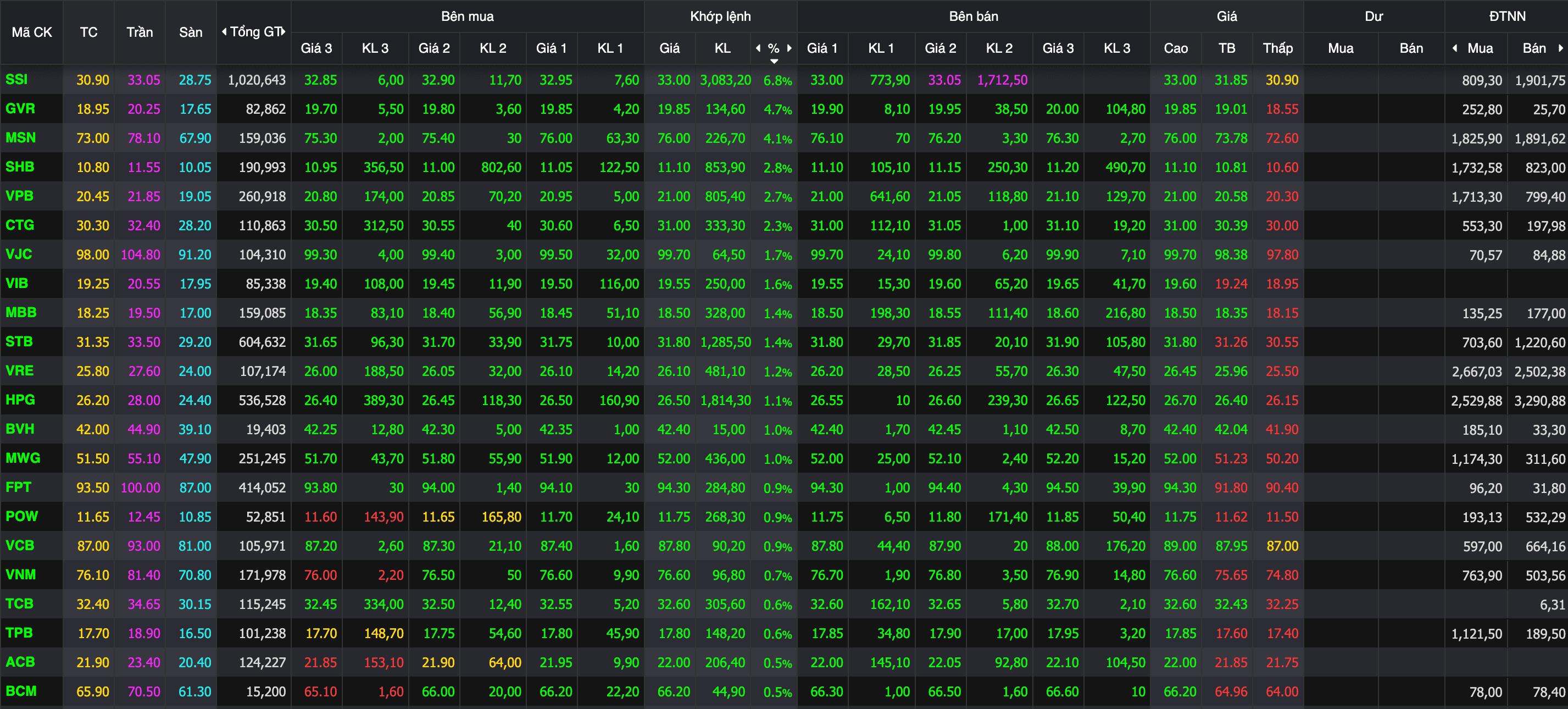This screenshot has height=709, width=1568.
Task: Sort by Trần ceiling price header
Action: click(x=140, y=32)
